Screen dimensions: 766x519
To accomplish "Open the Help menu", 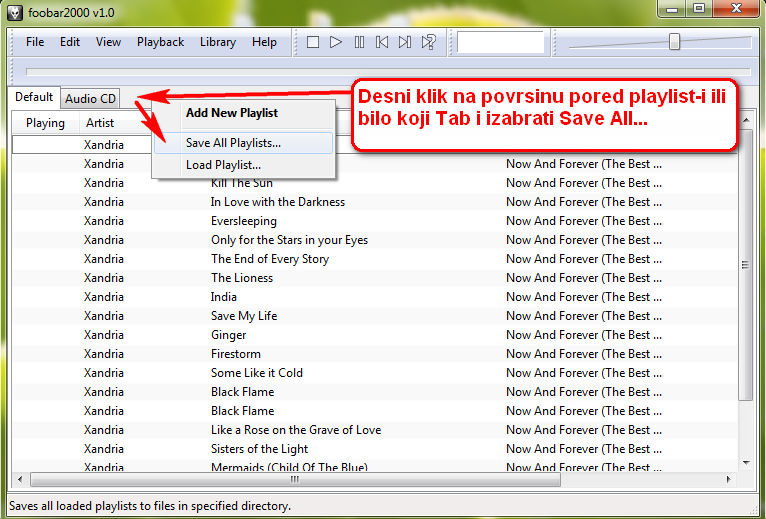I will click(x=264, y=42).
